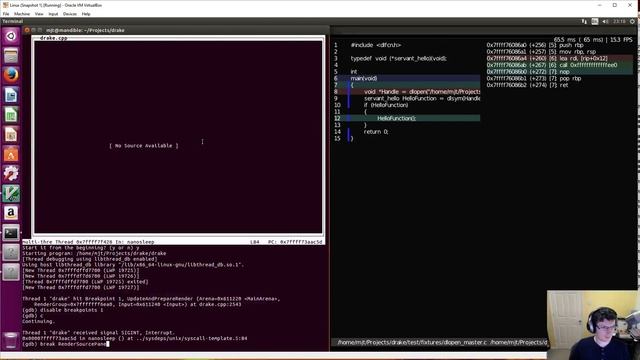Open LibreOffice Writer from dock
640x360 pixels.
11,95
